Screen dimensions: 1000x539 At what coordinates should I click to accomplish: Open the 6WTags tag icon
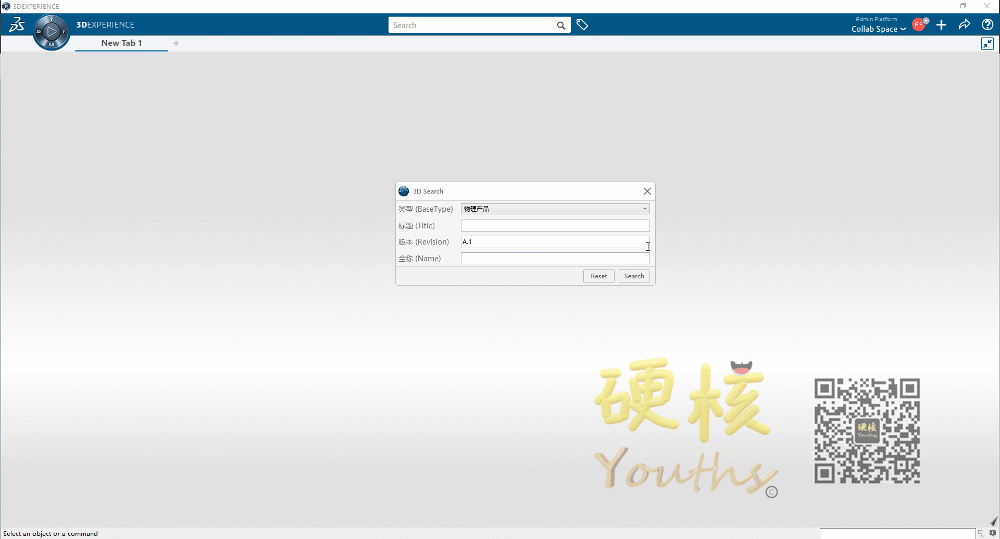tap(583, 25)
